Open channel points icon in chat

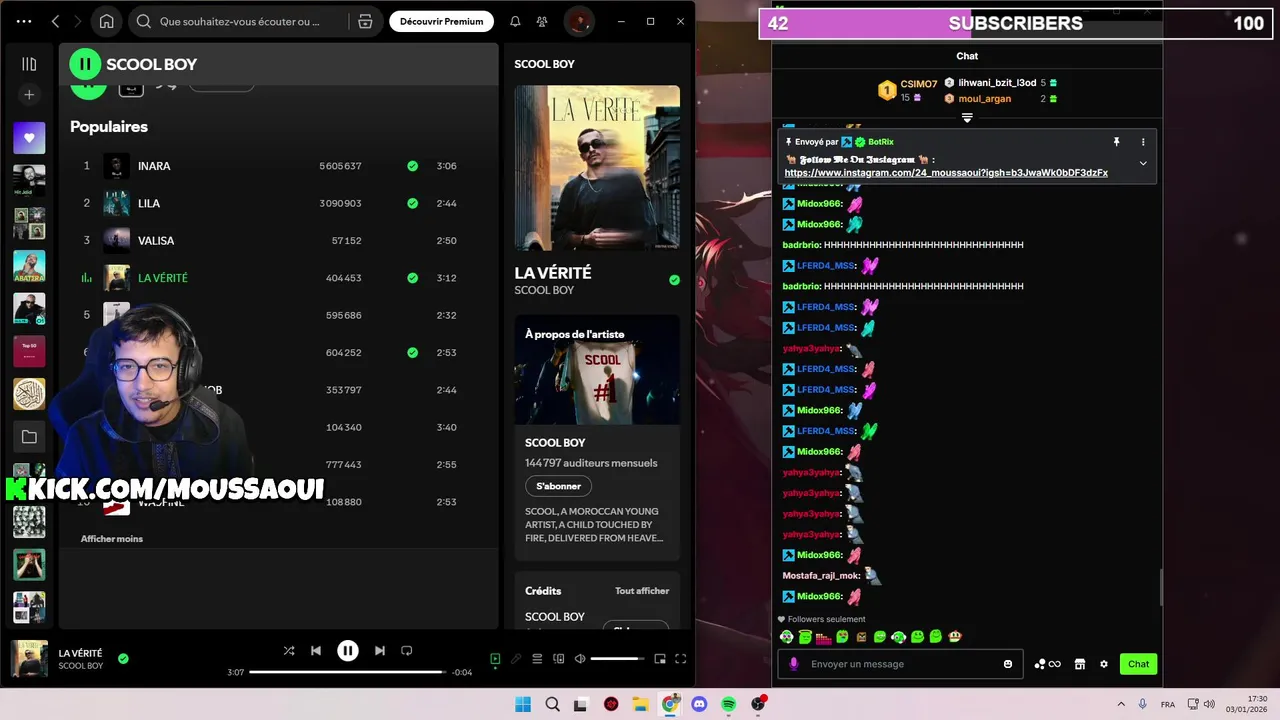(1047, 664)
